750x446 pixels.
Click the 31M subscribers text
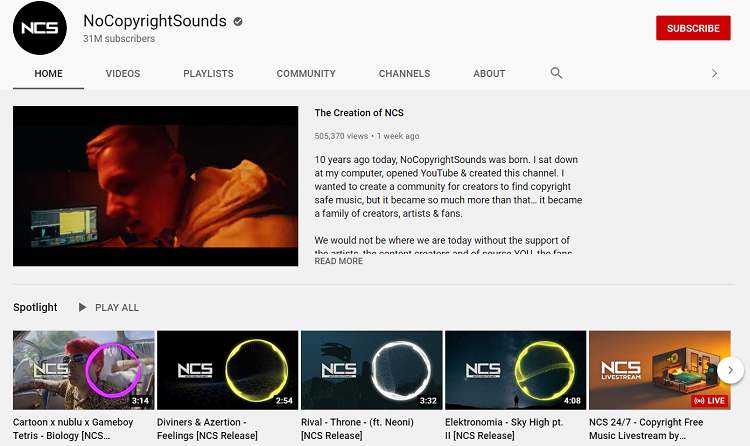119,39
